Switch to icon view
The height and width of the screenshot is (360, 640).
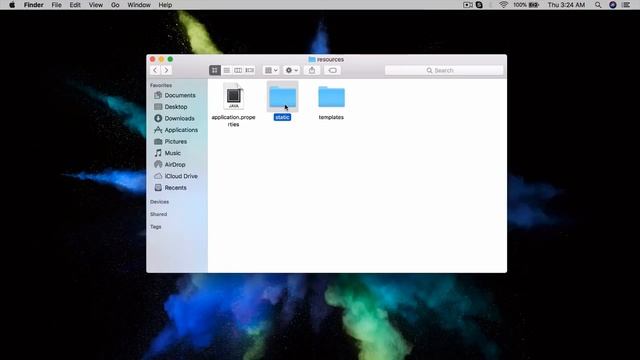point(215,70)
